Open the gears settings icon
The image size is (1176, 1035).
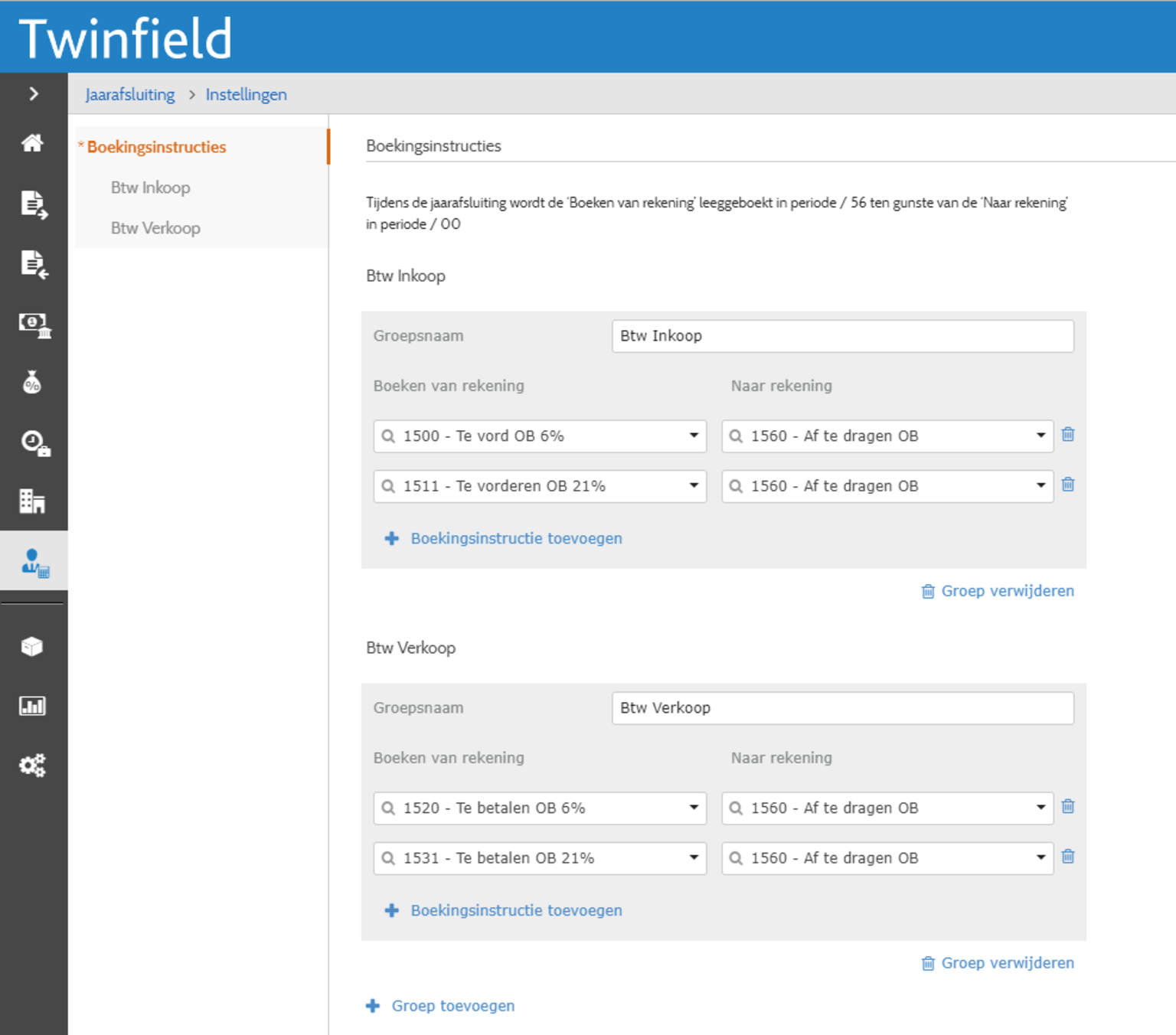tap(32, 765)
